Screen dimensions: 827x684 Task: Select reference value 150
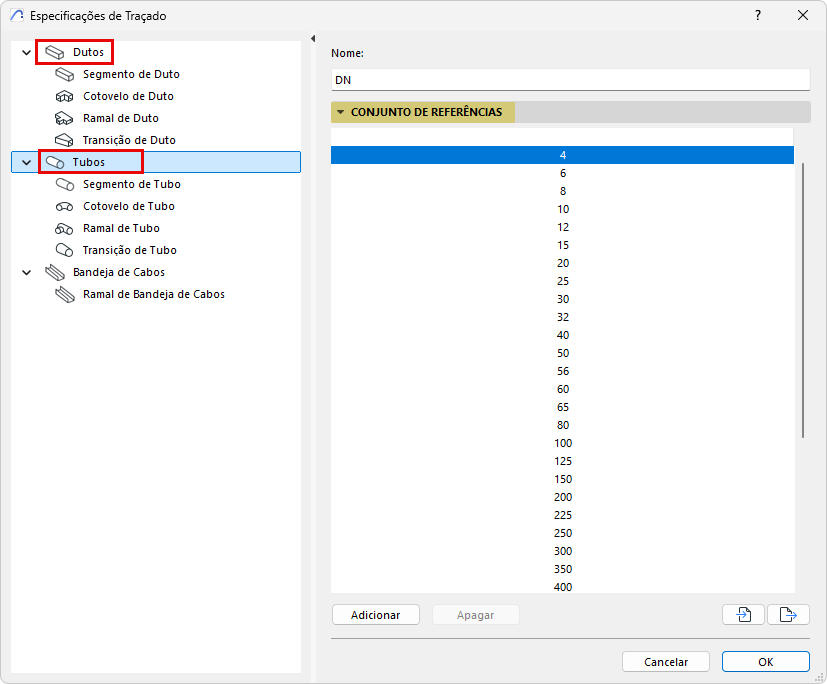click(562, 479)
